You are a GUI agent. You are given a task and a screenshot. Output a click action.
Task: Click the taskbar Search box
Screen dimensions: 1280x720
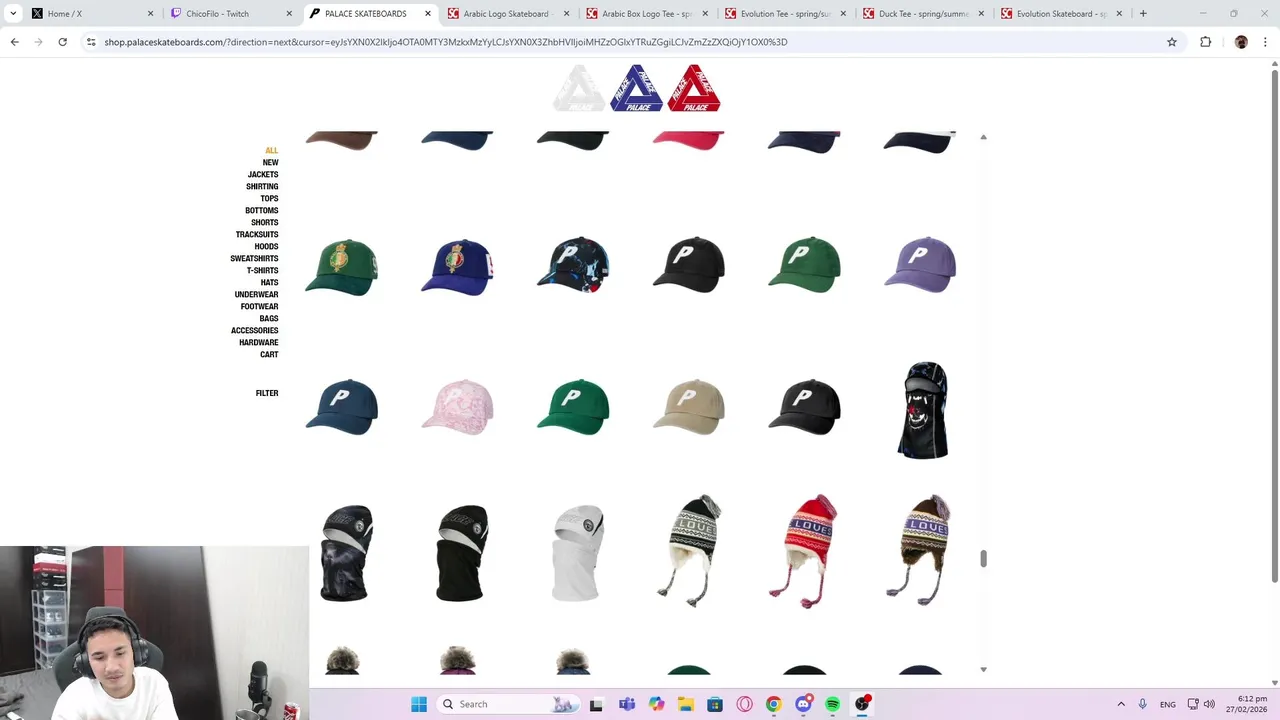pos(510,704)
